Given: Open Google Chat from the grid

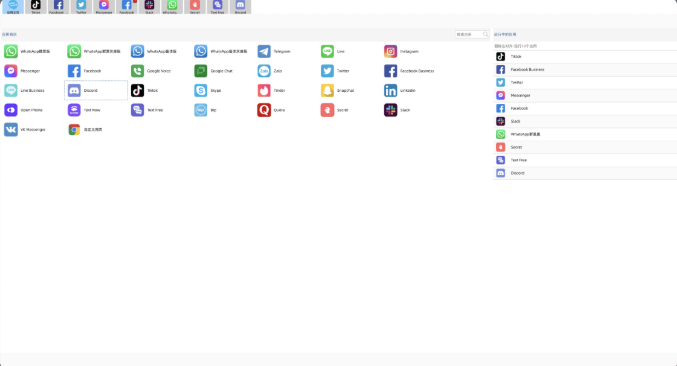Looking at the screenshot, I should coord(213,71).
